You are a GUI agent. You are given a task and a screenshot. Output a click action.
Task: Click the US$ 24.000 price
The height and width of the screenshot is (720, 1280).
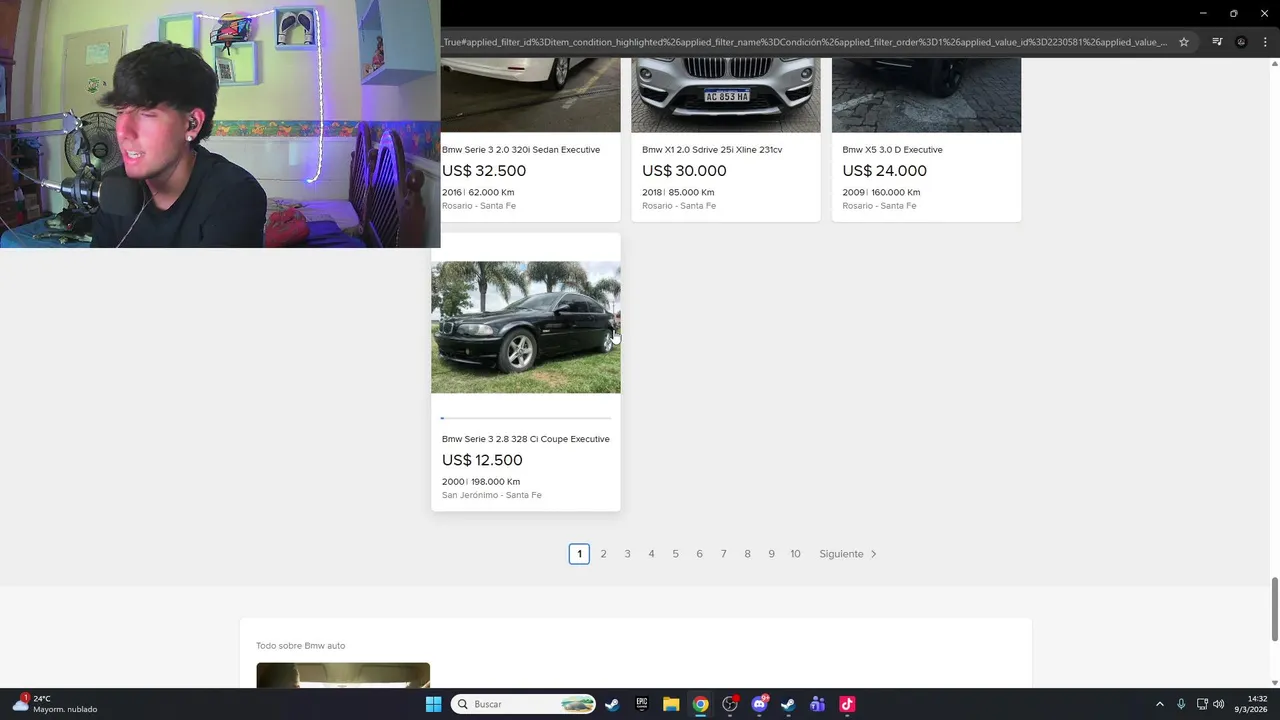pyautogui.click(x=884, y=171)
